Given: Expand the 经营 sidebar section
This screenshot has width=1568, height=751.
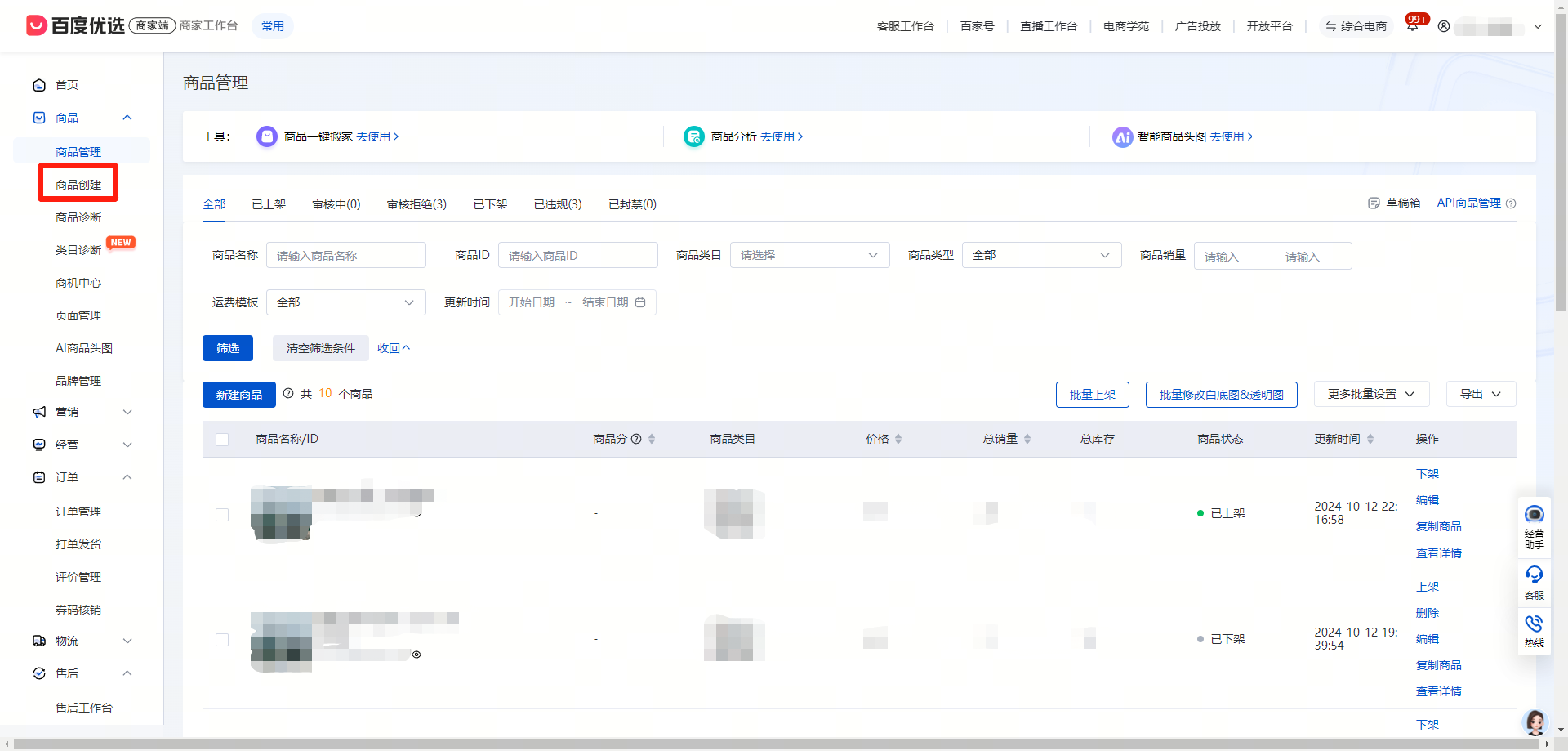Looking at the screenshot, I should pos(127,445).
